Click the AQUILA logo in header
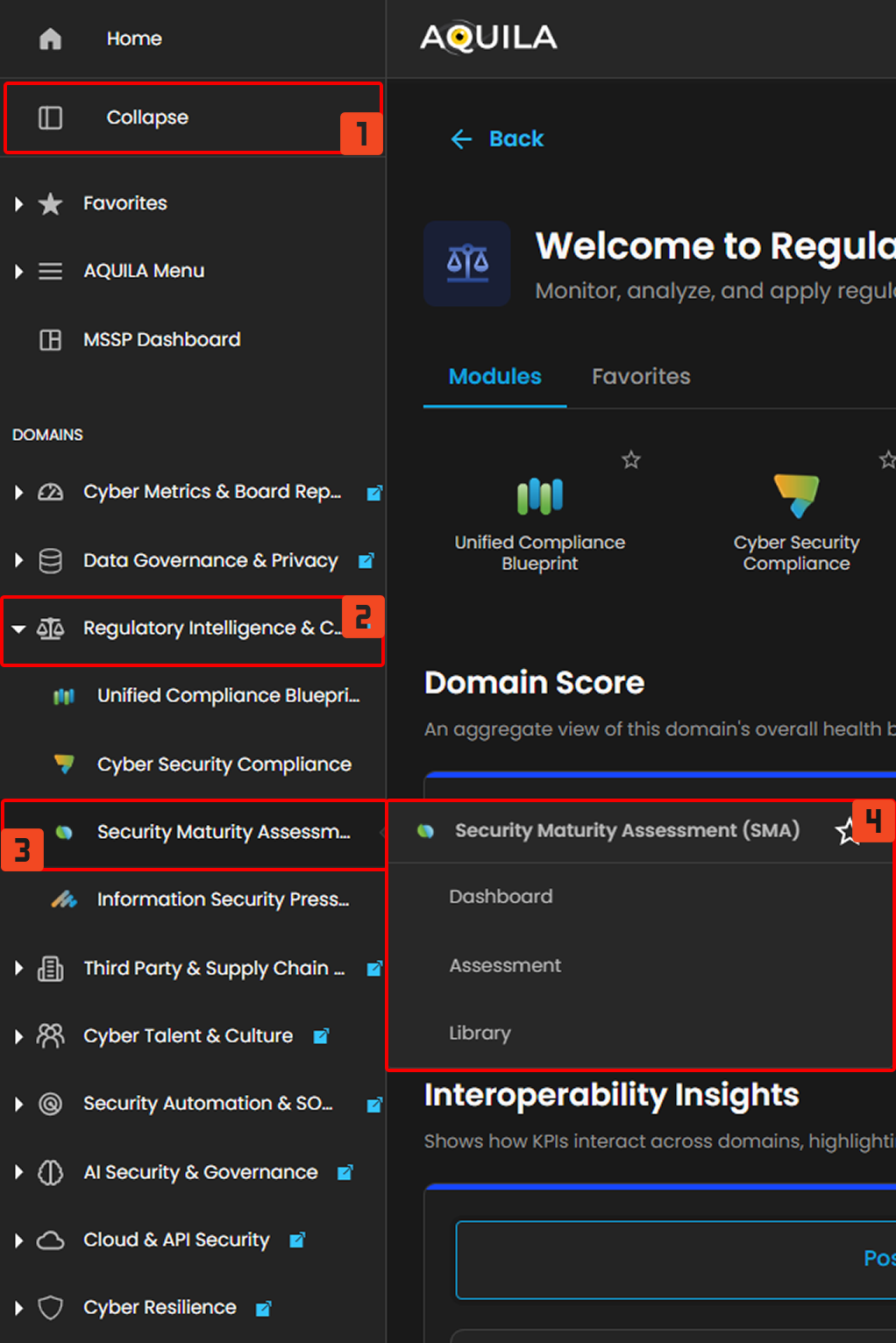The width and height of the screenshot is (896, 1343). (x=488, y=38)
